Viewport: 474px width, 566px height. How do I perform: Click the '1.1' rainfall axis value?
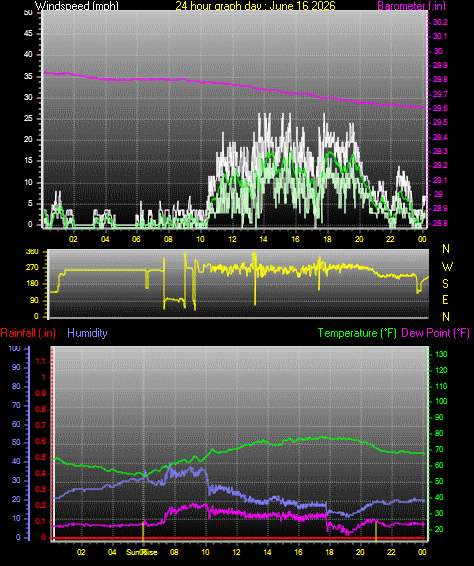point(41,361)
